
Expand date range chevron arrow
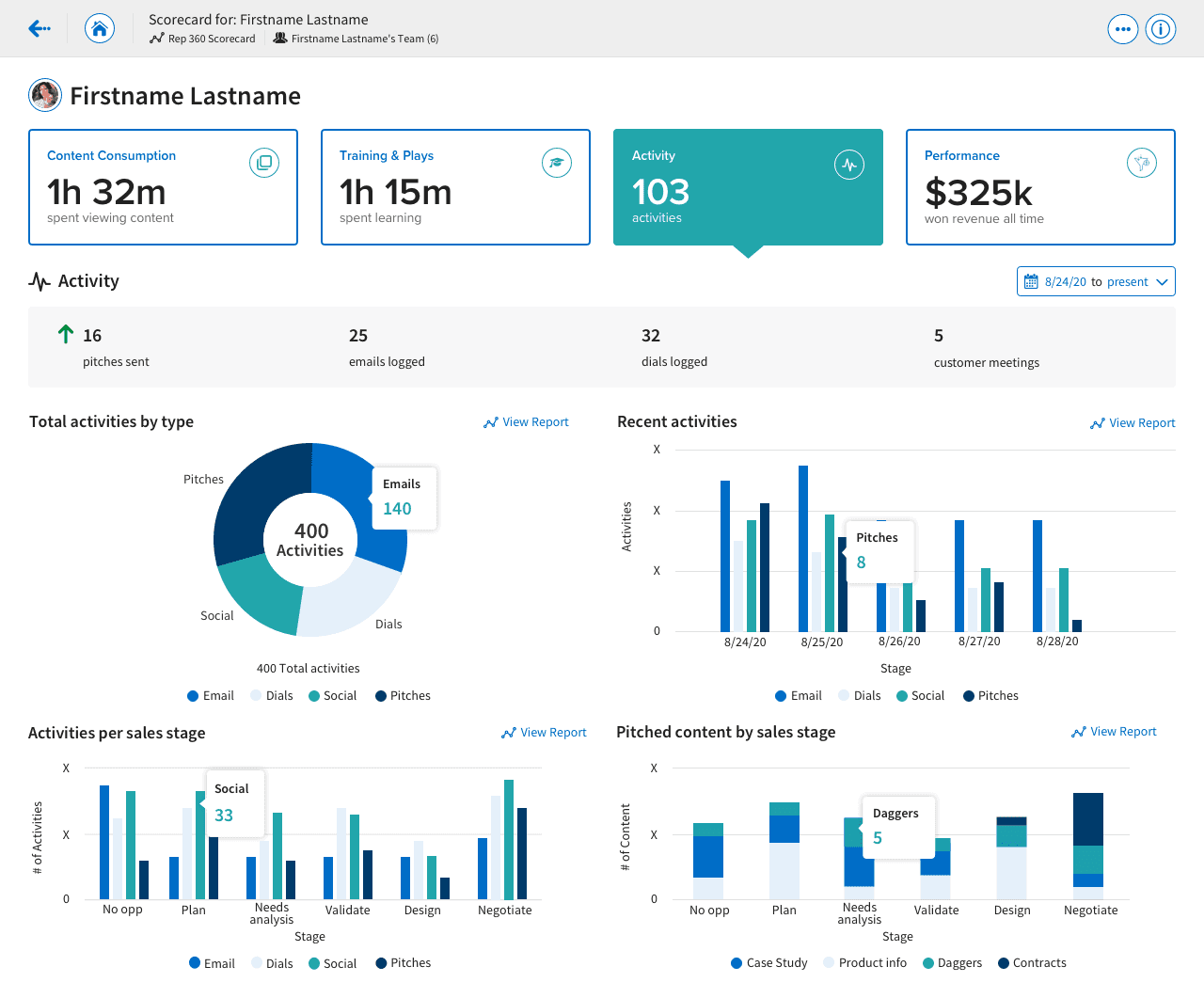tap(1162, 282)
